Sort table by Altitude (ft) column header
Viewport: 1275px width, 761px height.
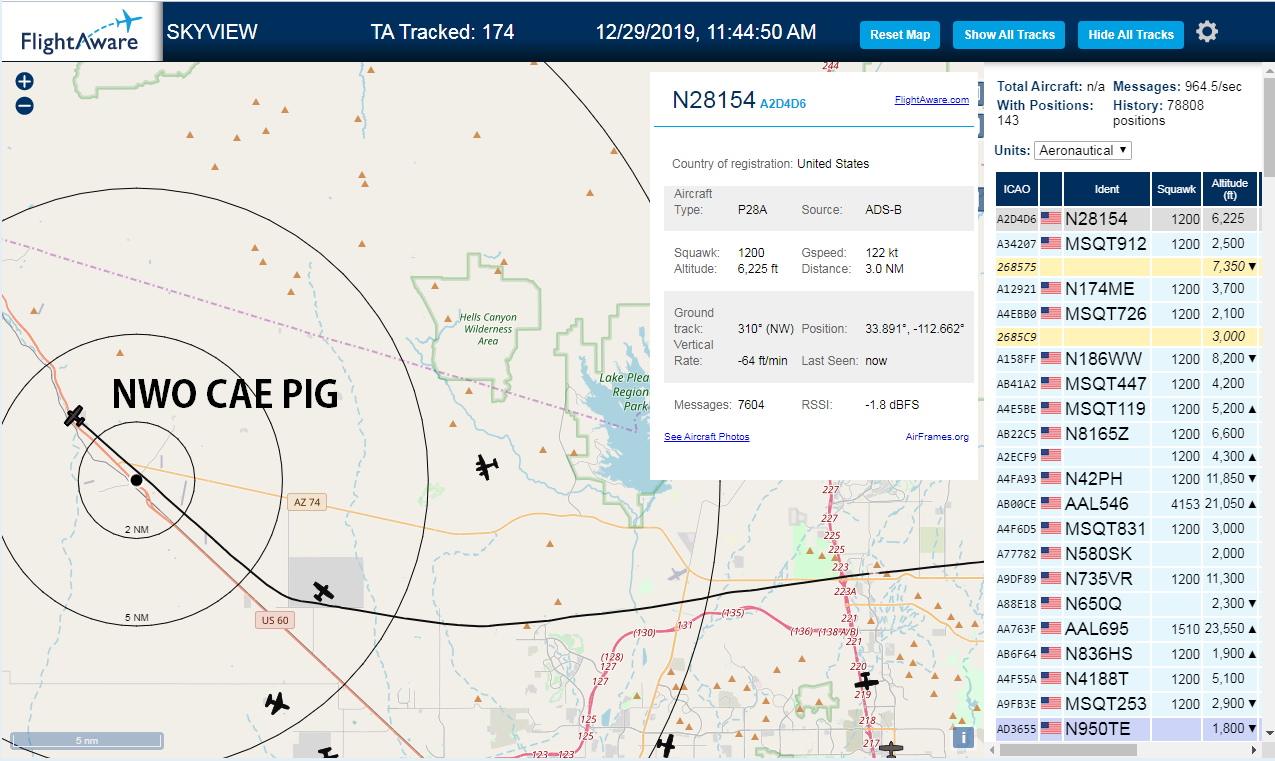tap(1230, 189)
